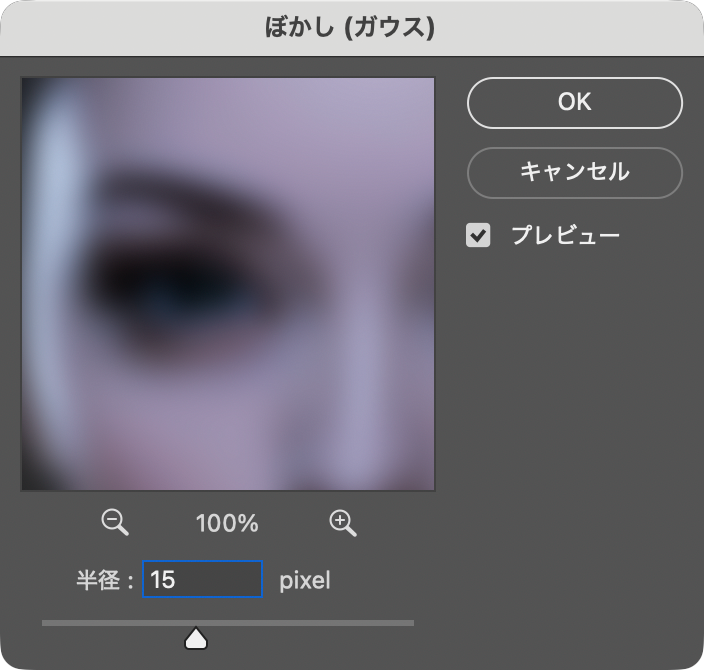This screenshot has height=670, width=704.
Task: Click the upper-right corner of preview image
Action: (x=420, y=92)
